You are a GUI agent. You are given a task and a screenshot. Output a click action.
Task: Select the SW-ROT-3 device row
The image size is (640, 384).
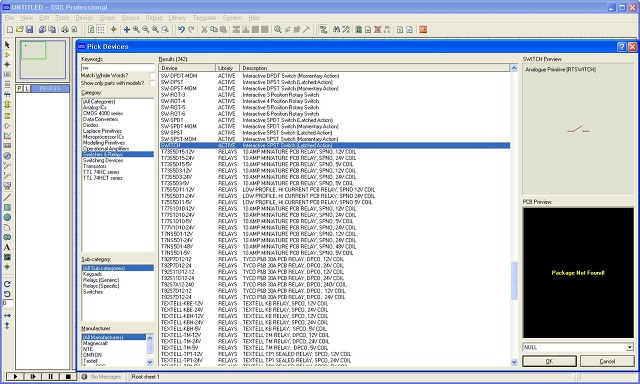point(335,95)
